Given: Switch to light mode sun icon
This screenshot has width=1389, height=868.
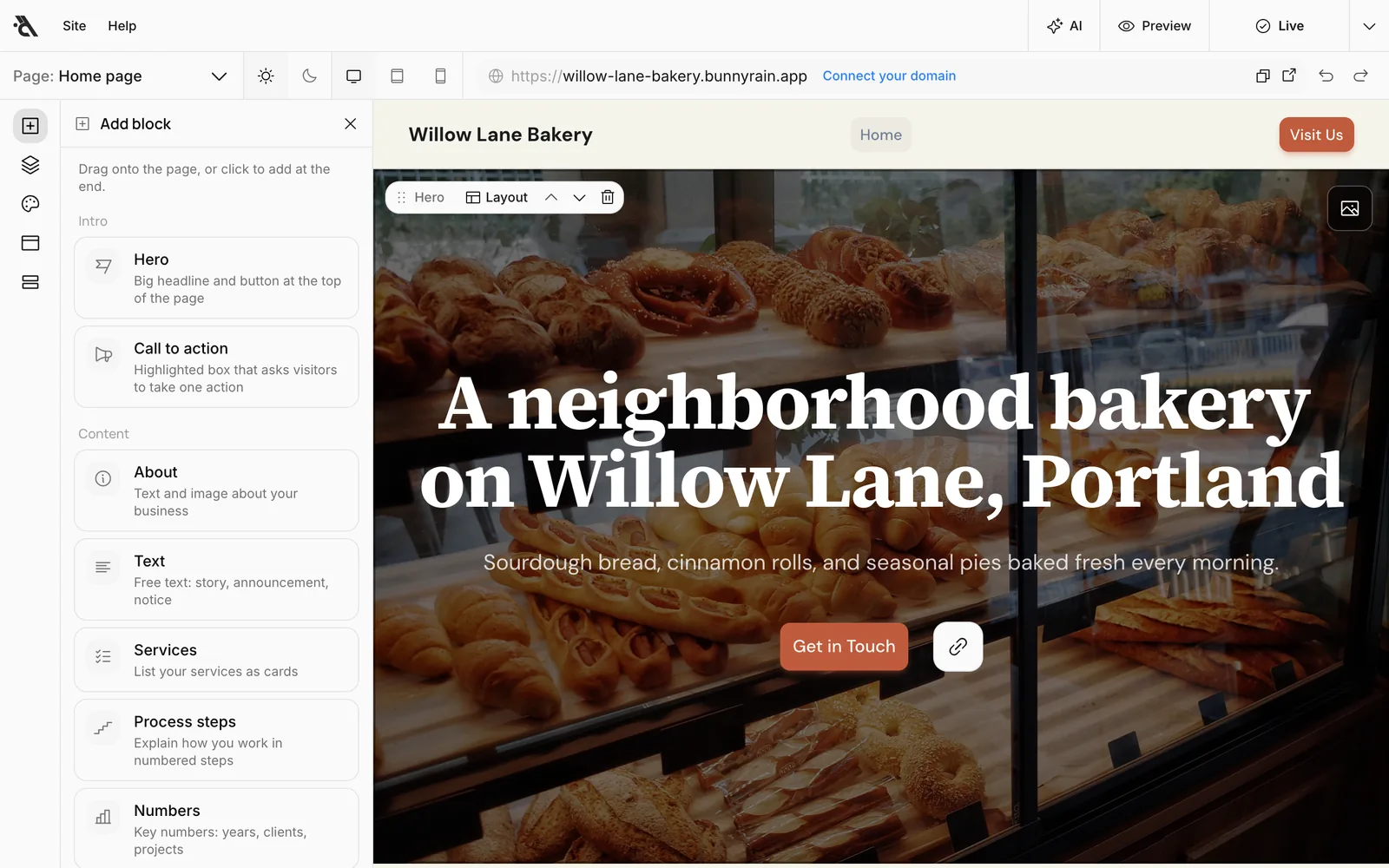Looking at the screenshot, I should [267, 76].
